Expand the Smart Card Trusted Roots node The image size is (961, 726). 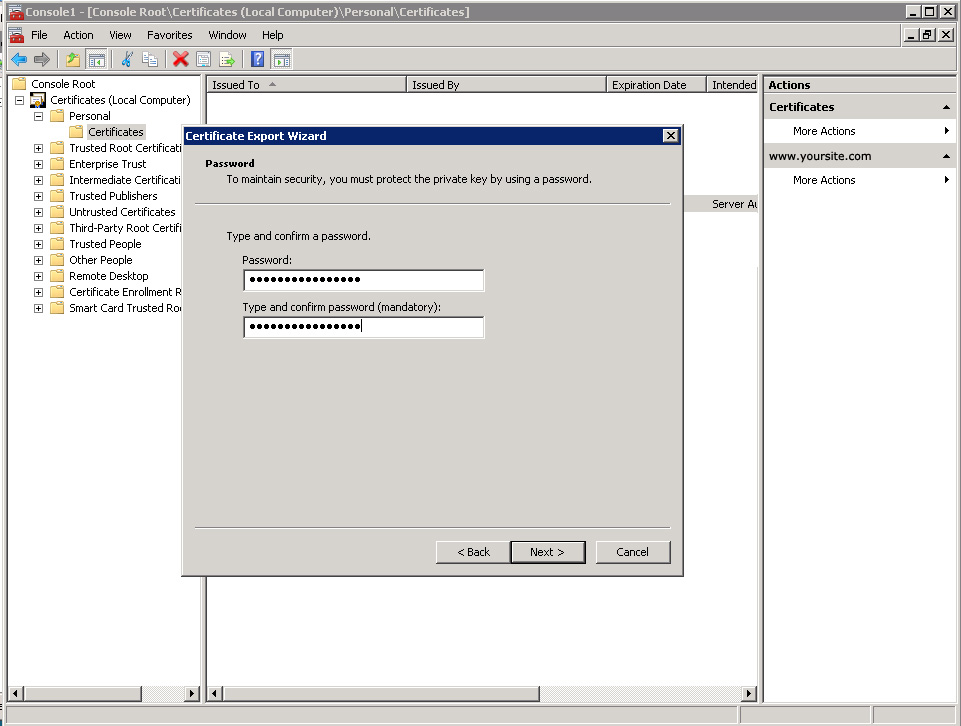[x=39, y=308]
